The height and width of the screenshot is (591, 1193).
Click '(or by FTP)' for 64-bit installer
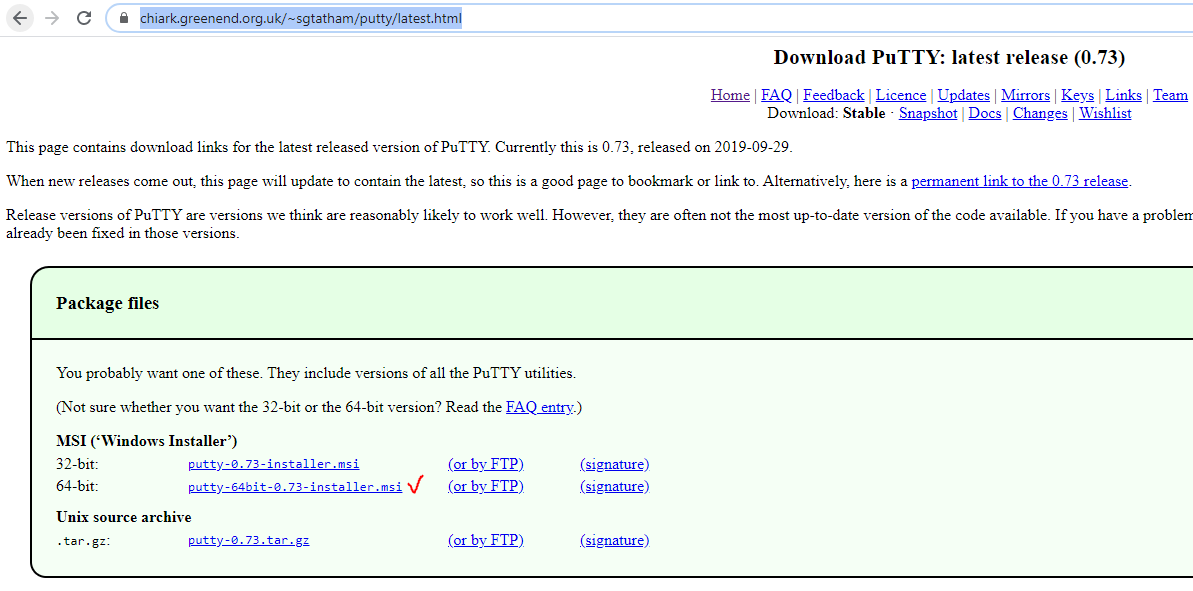[x=485, y=486]
